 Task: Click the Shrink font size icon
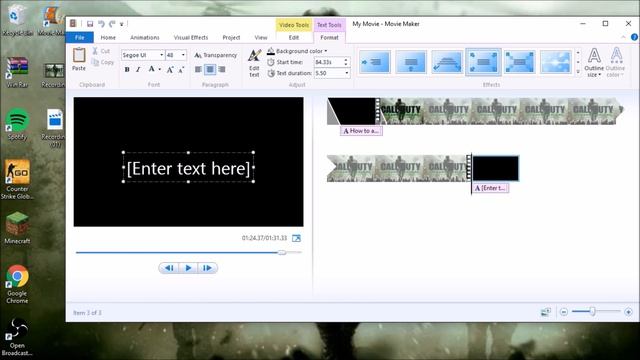pos(181,70)
